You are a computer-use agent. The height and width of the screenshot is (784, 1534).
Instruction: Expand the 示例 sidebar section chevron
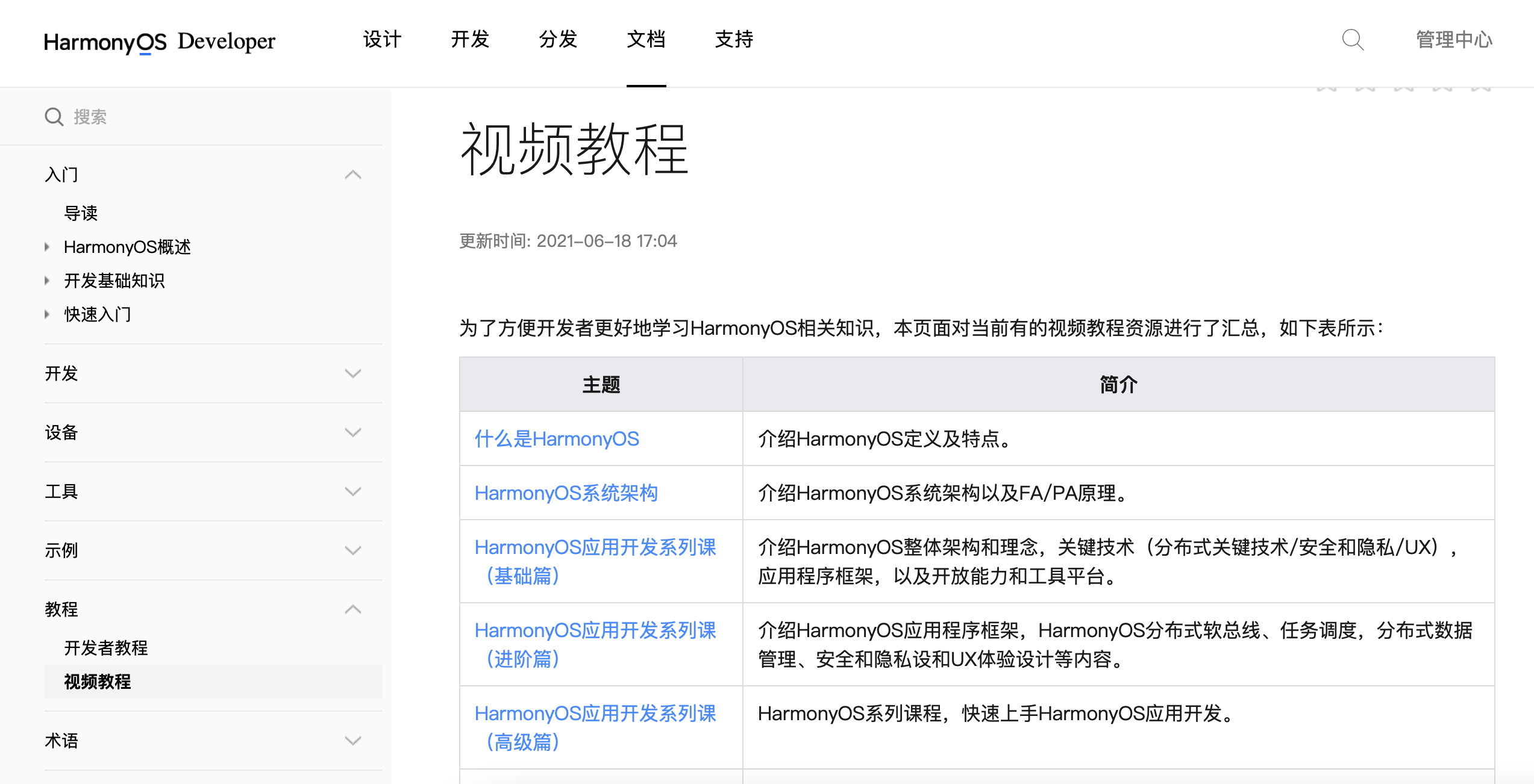point(353,550)
